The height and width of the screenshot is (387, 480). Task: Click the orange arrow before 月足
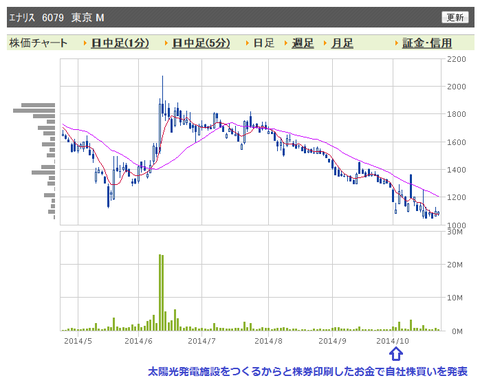point(325,43)
